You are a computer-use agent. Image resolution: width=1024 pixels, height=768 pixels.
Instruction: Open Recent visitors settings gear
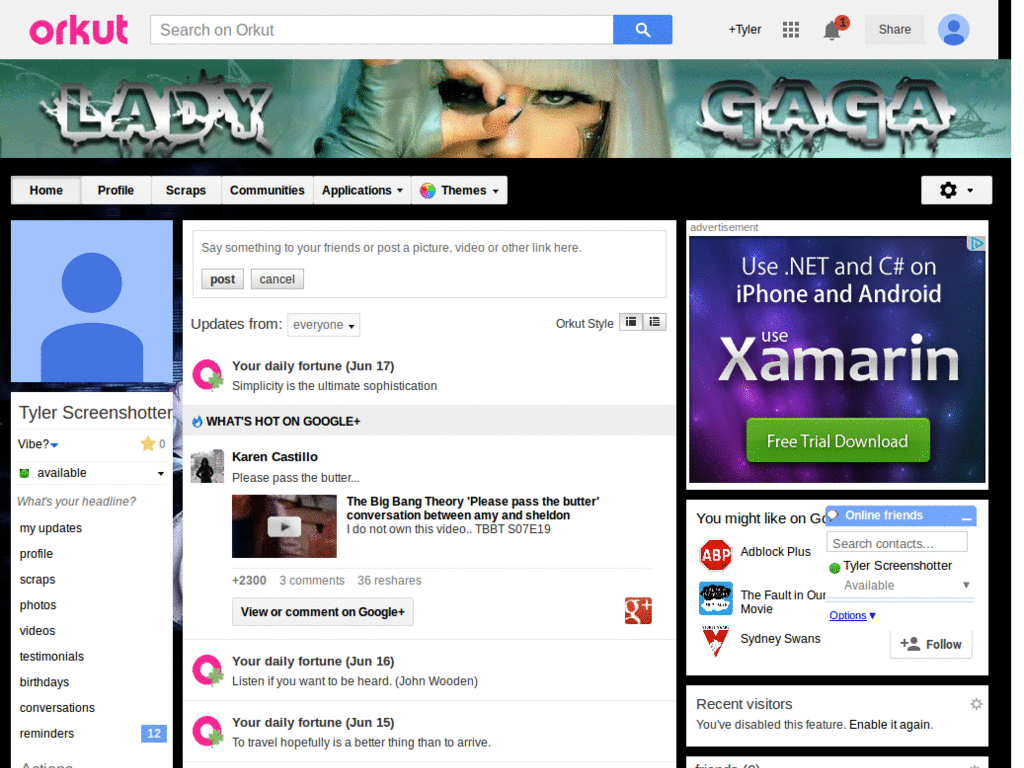coord(976,704)
